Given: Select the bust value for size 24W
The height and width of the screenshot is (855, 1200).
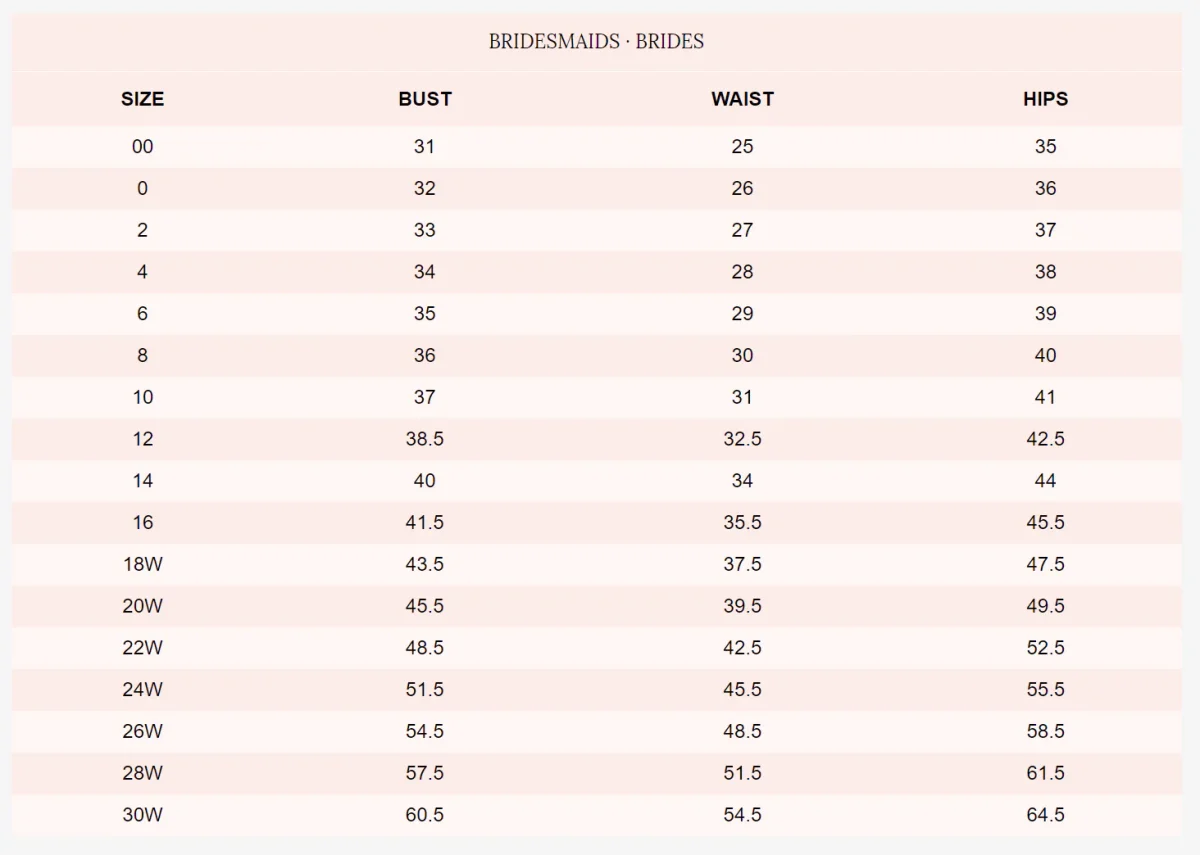Looking at the screenshot, I should click(425, 690).
